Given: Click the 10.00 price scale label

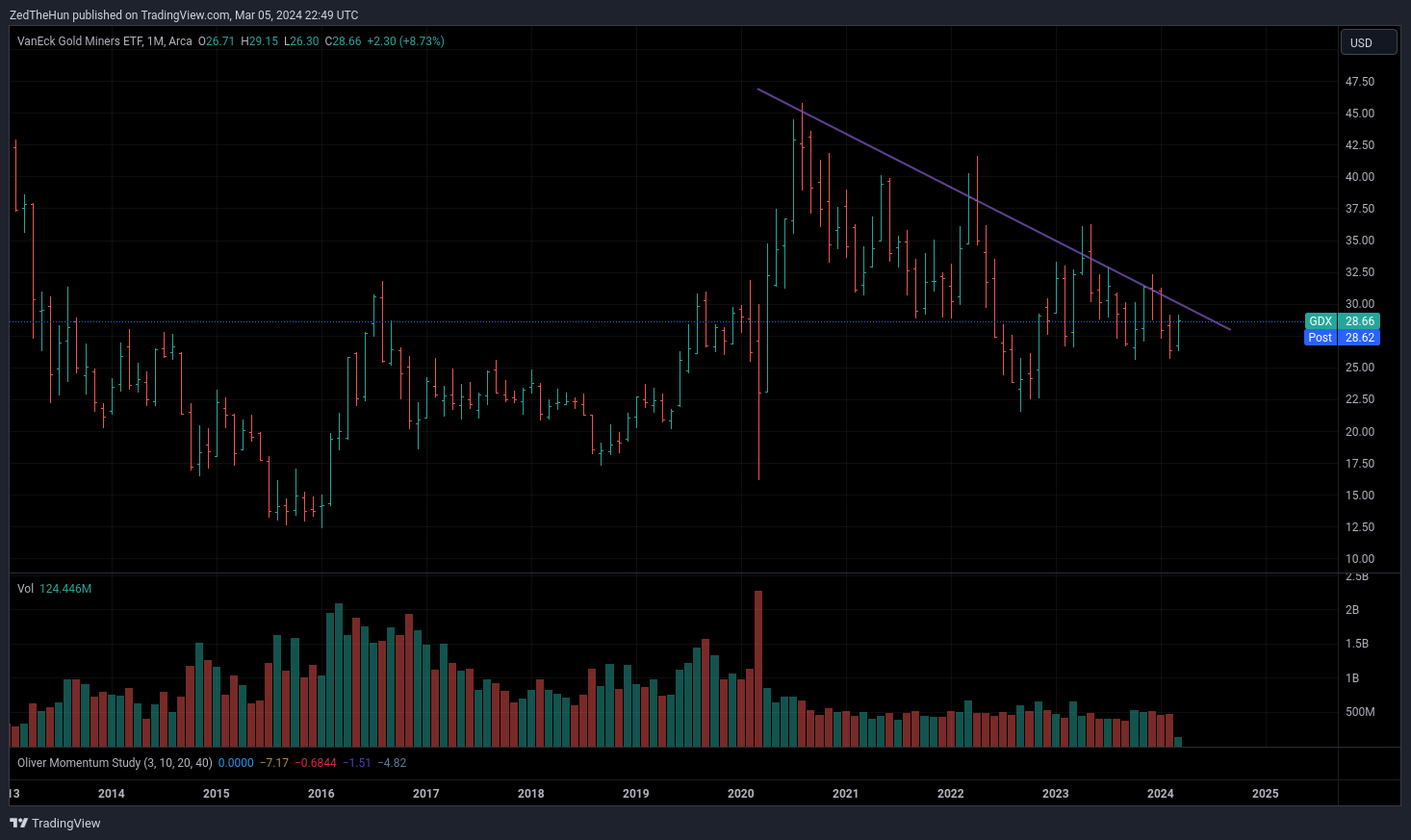Looking at the screenshot, I should 1359,559.
